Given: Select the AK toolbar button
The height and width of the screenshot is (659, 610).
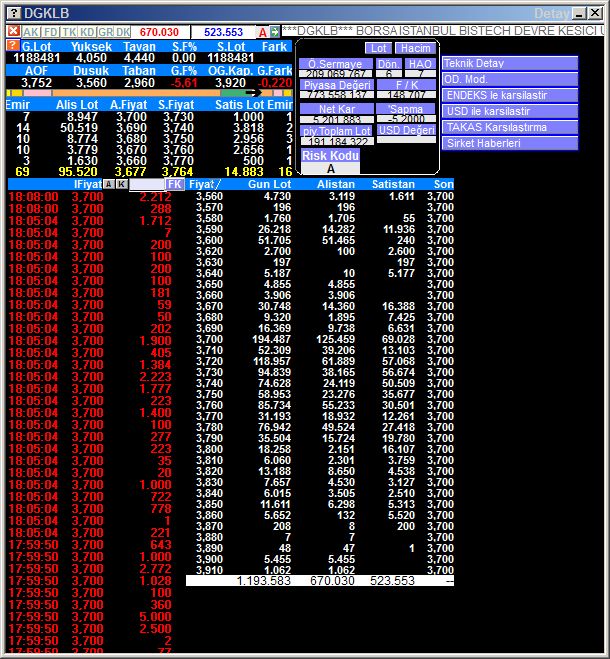Looking at the screenshot, I should (31, 32).
